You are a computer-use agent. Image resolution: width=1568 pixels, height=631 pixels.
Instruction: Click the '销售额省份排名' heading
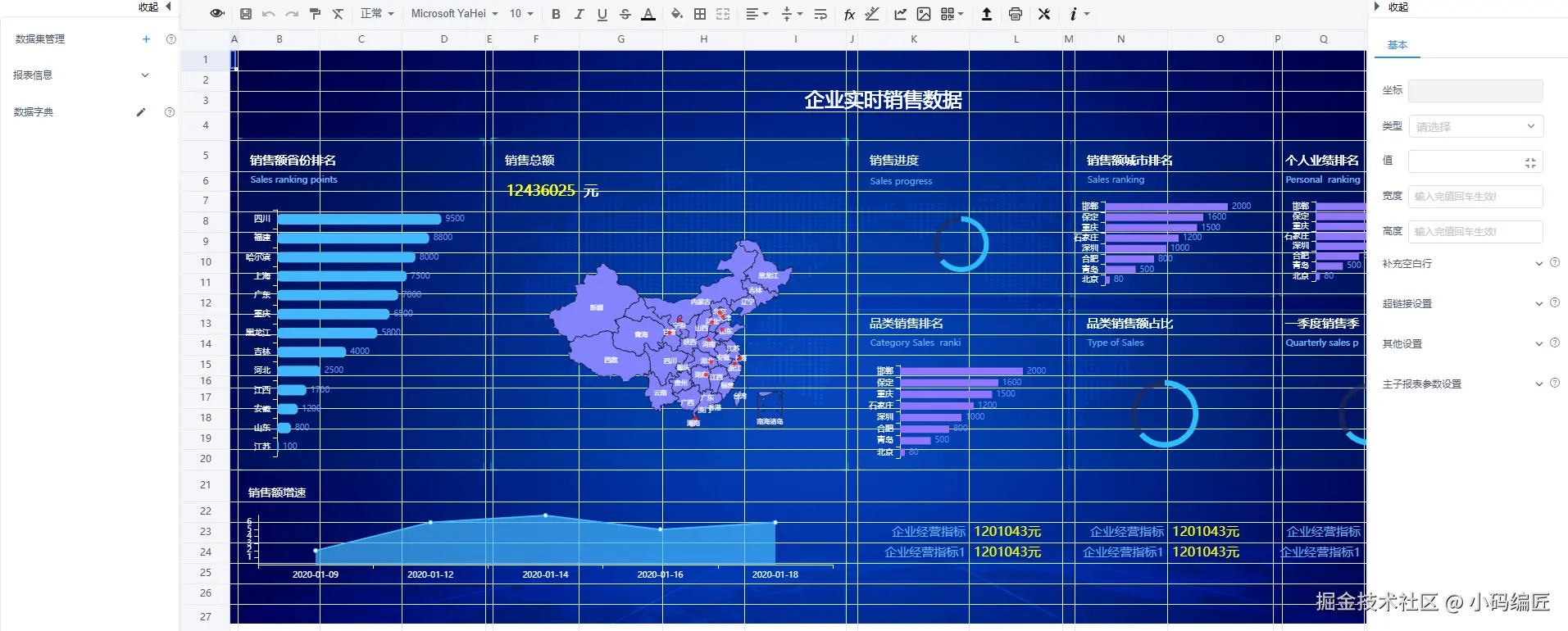click(x=293, y=161)
